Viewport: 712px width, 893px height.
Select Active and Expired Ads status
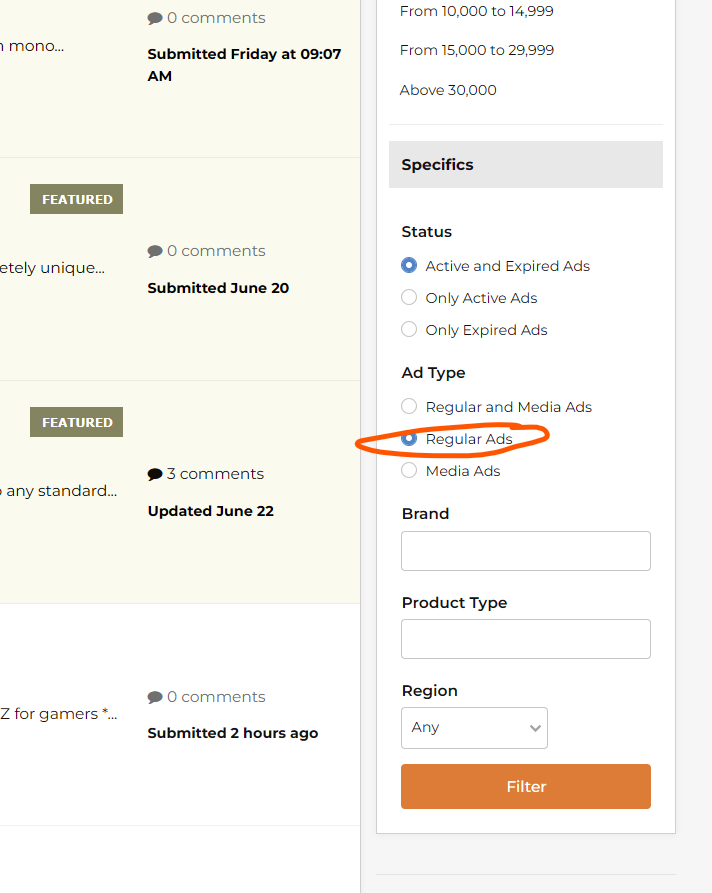[409, 266]
